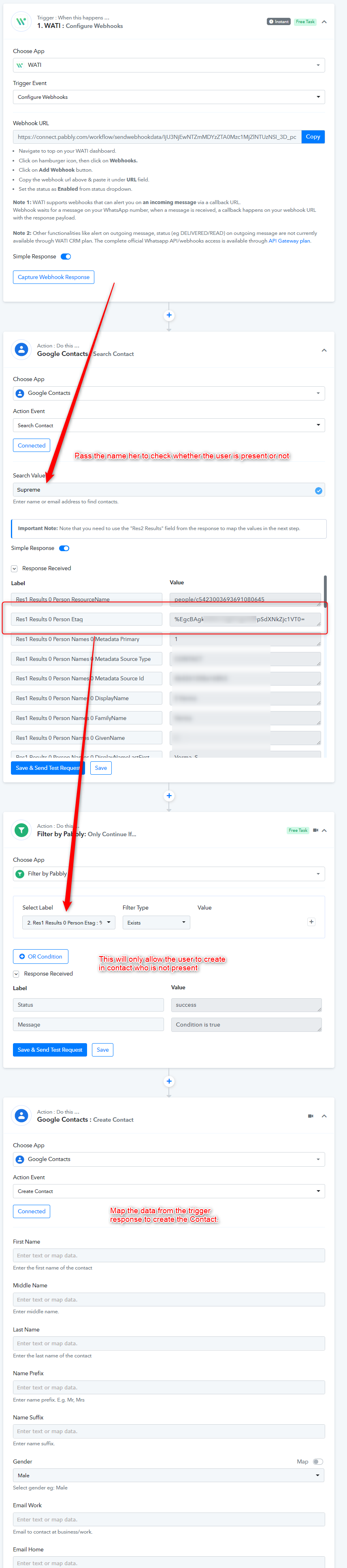Open Select Label dropdown with Person Etag

point(68,923)
